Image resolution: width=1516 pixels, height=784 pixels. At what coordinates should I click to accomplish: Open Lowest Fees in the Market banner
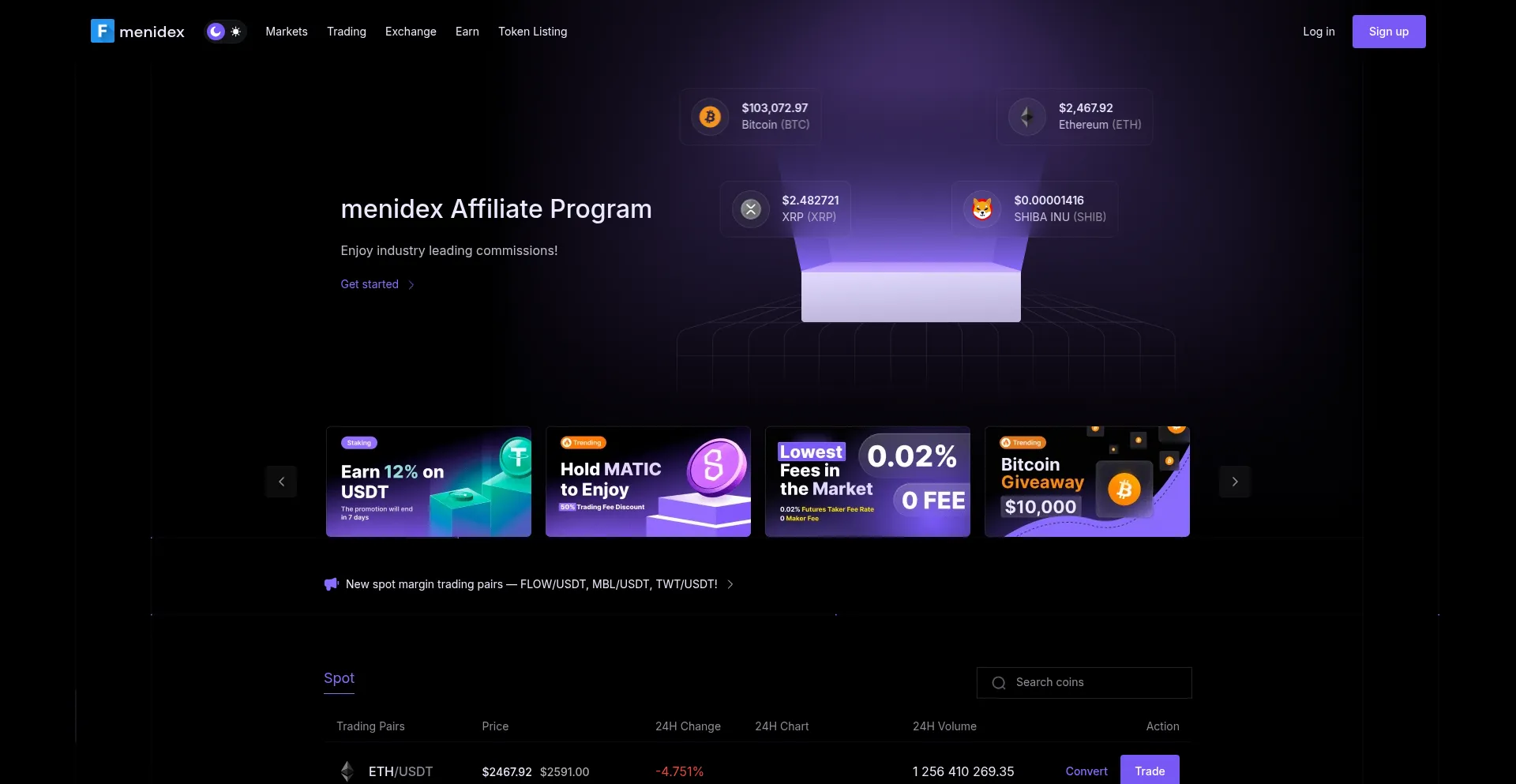(868, 482)
